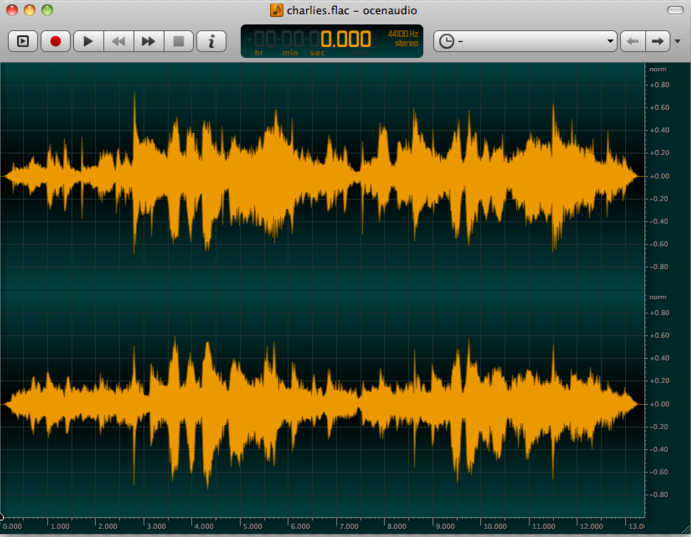Toggle the sidebar panel view button

coord(23,41)
